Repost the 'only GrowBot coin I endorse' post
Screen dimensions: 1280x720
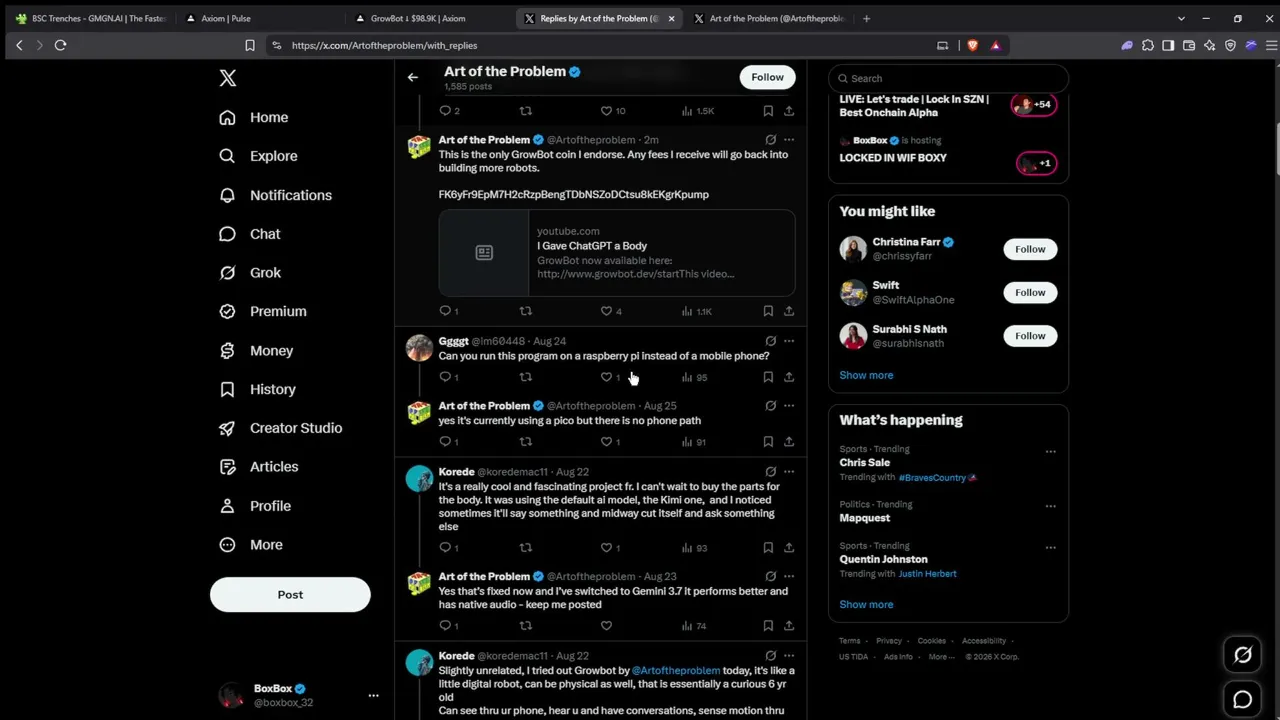pyautogui.click(x=526, y=311)
